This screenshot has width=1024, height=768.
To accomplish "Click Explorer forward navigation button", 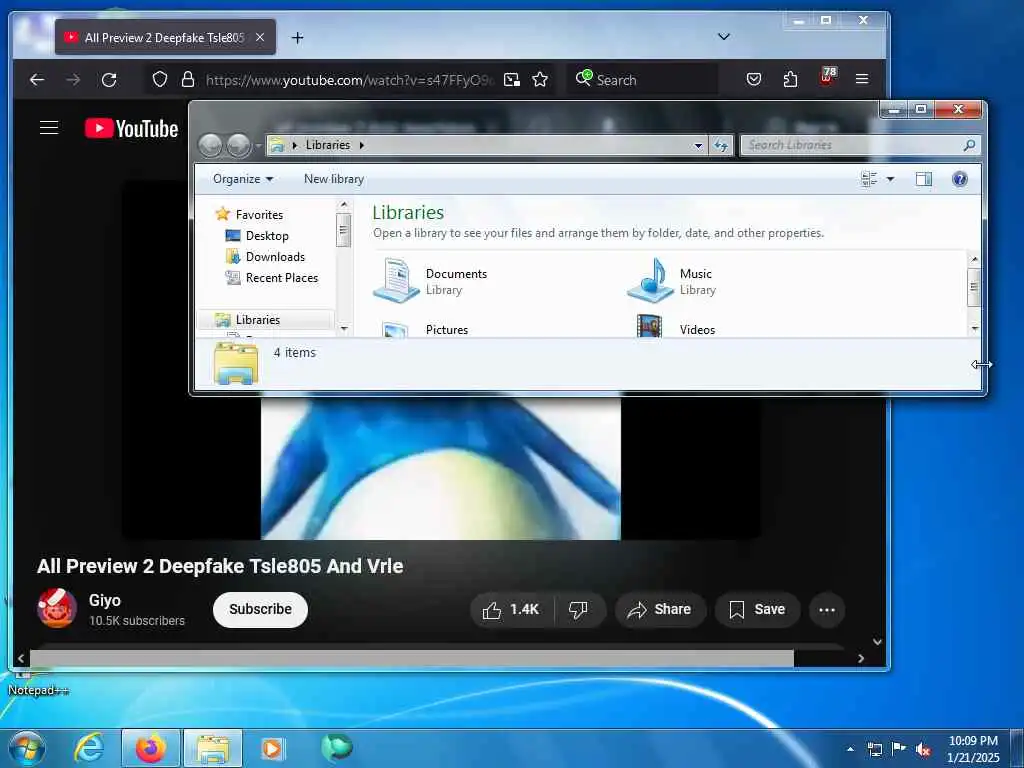I will (238, 145).
